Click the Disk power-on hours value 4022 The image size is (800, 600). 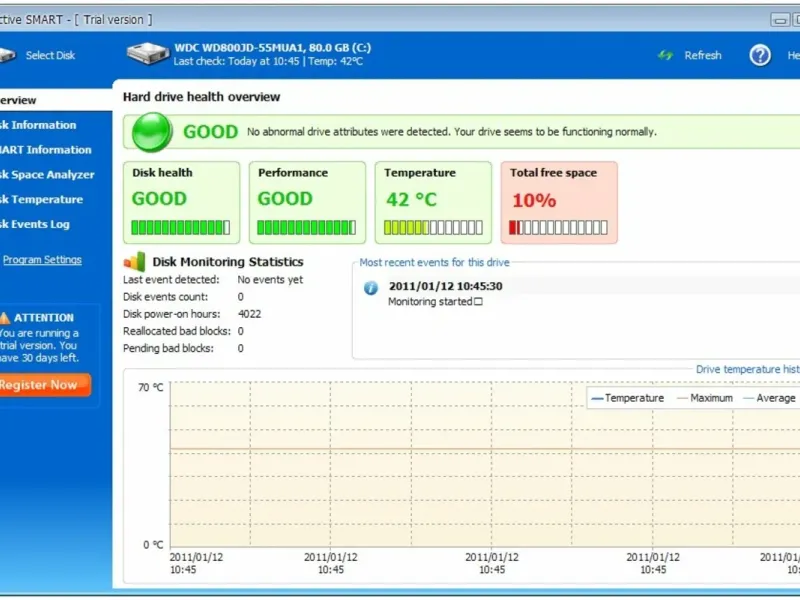click(249, 314)
